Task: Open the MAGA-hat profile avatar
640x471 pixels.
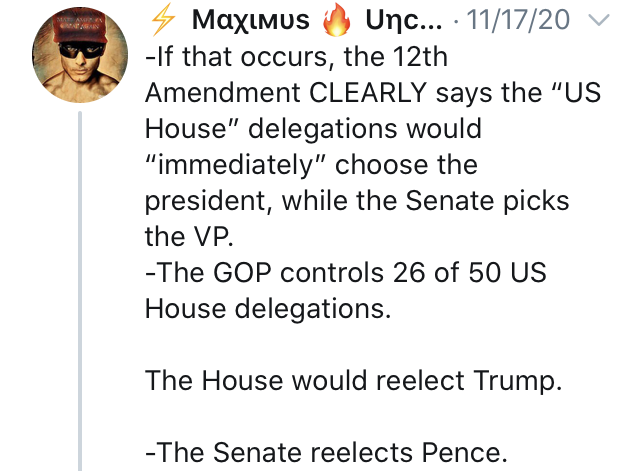Action: (x=80, y=55)
